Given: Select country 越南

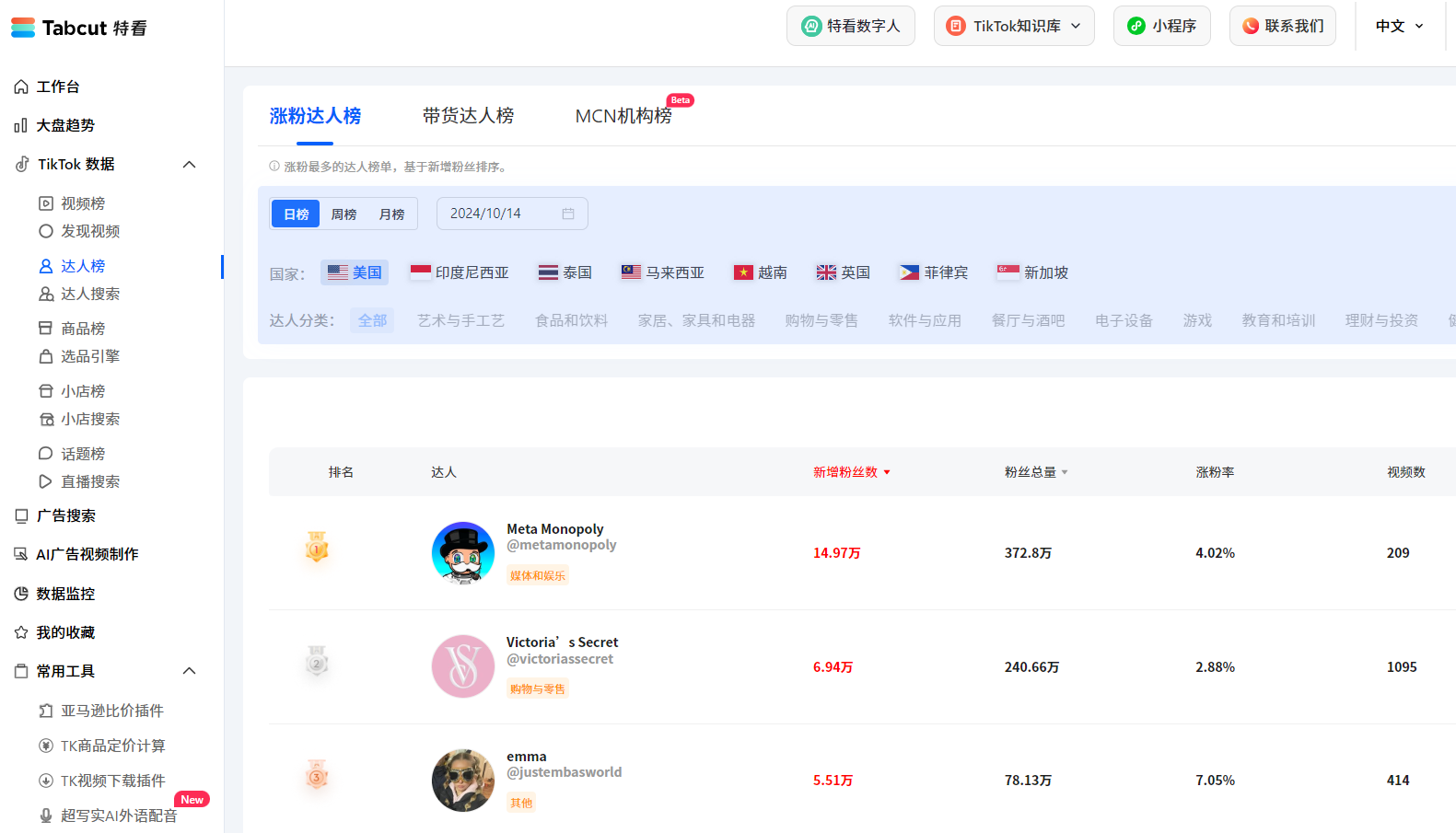Looking at the screenshot, I should [761, 272].
